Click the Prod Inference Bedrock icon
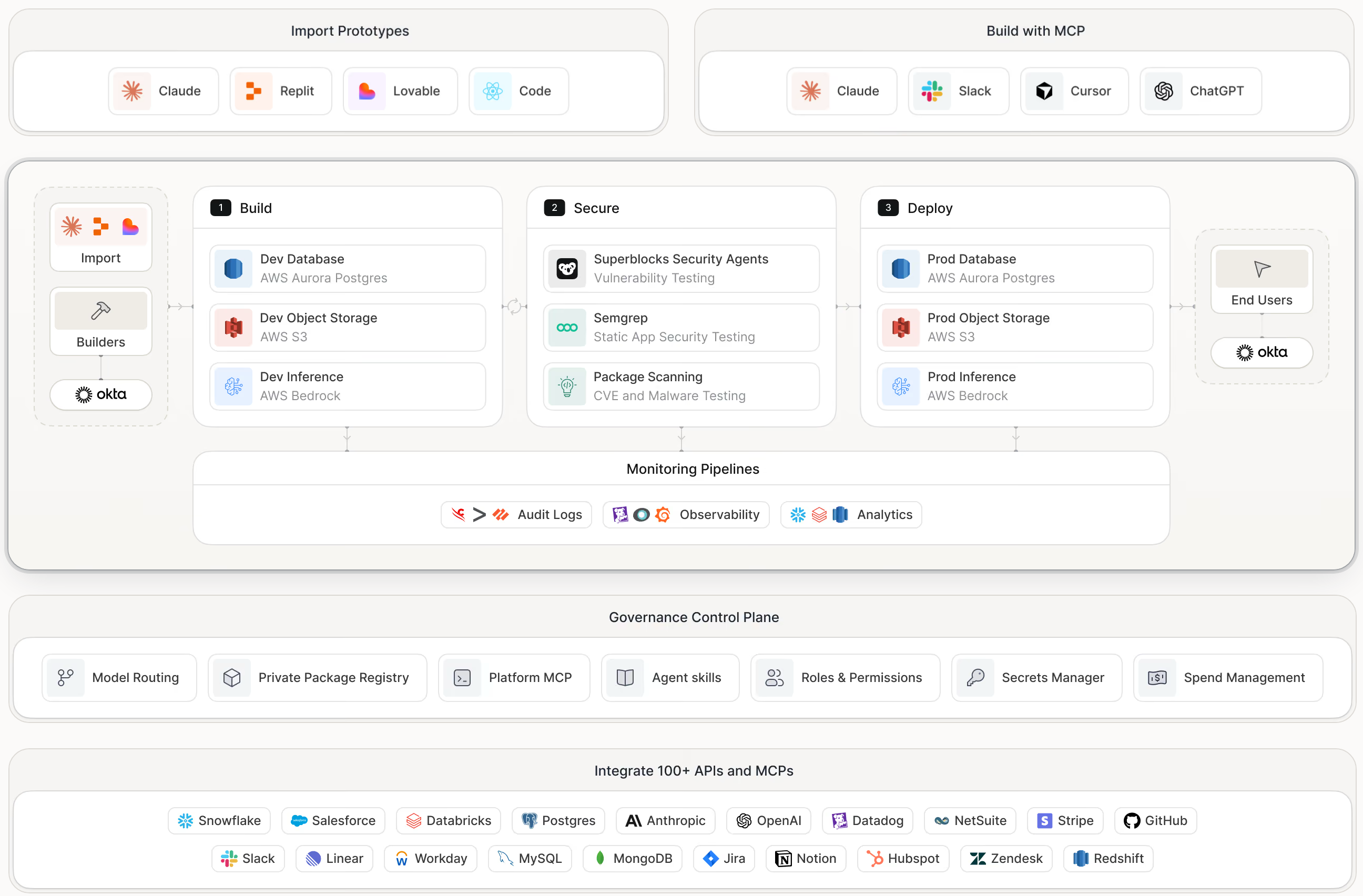 pyautogui.click(x=901, y=386)
